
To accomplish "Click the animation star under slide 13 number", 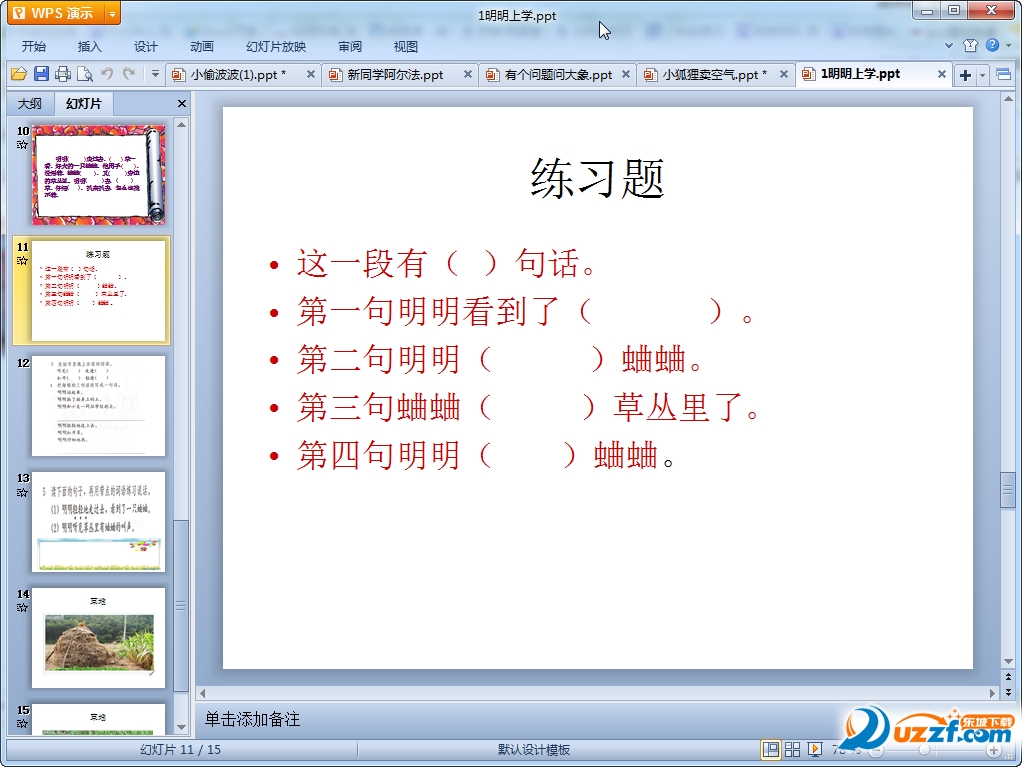I will point(23,492).
